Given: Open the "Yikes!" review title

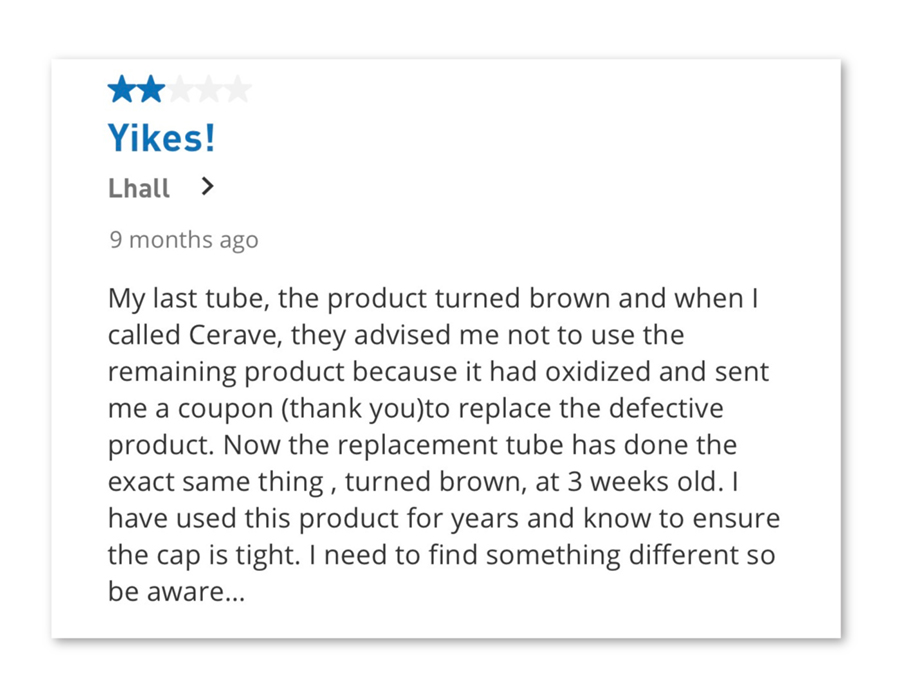Looking at the screenshot, I should click(x=161, y=139).
